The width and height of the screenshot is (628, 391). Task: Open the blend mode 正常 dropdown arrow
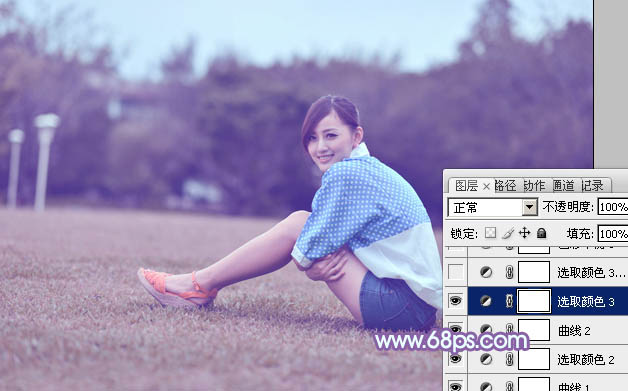pos(529,207)
